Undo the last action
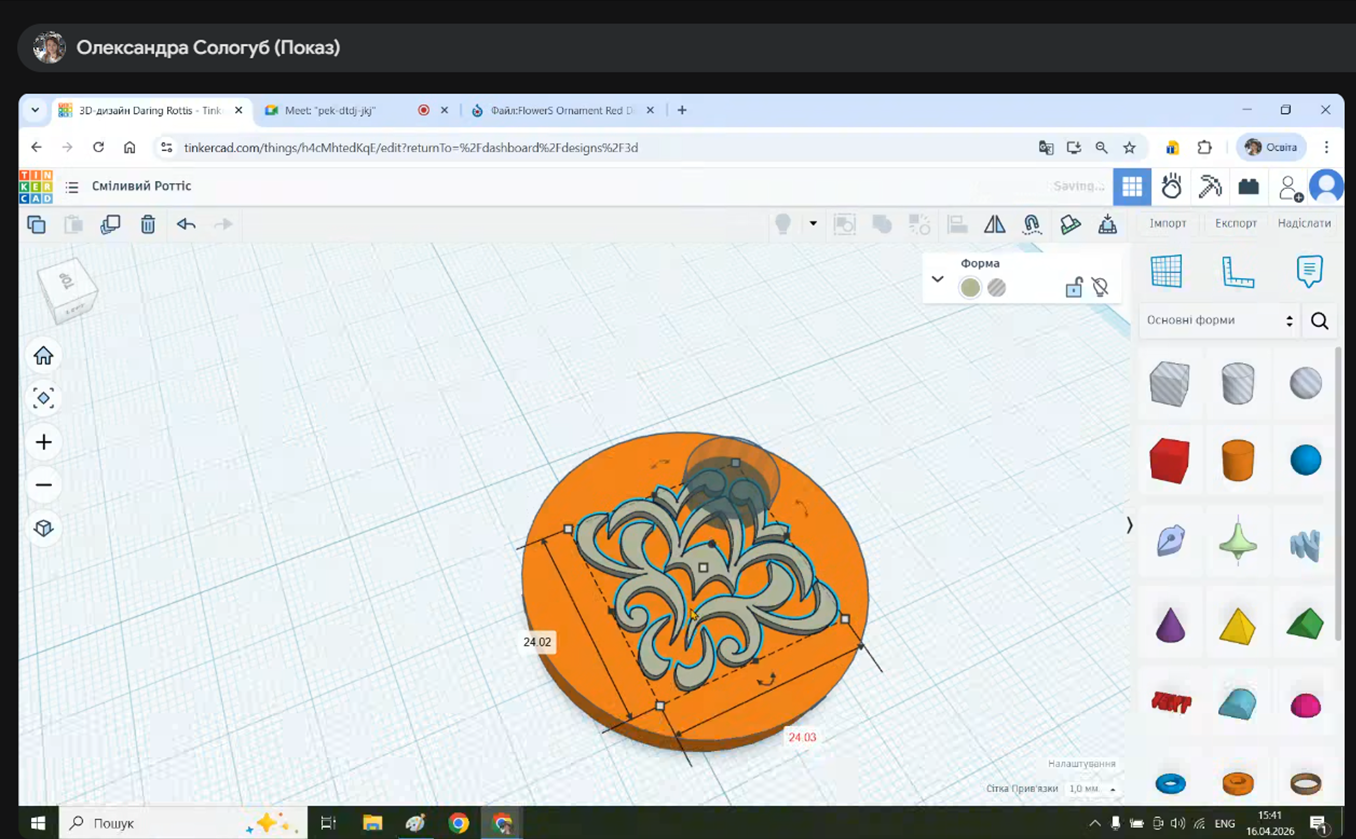Screen dimensions: 1356x839 [x=186, y=224]
